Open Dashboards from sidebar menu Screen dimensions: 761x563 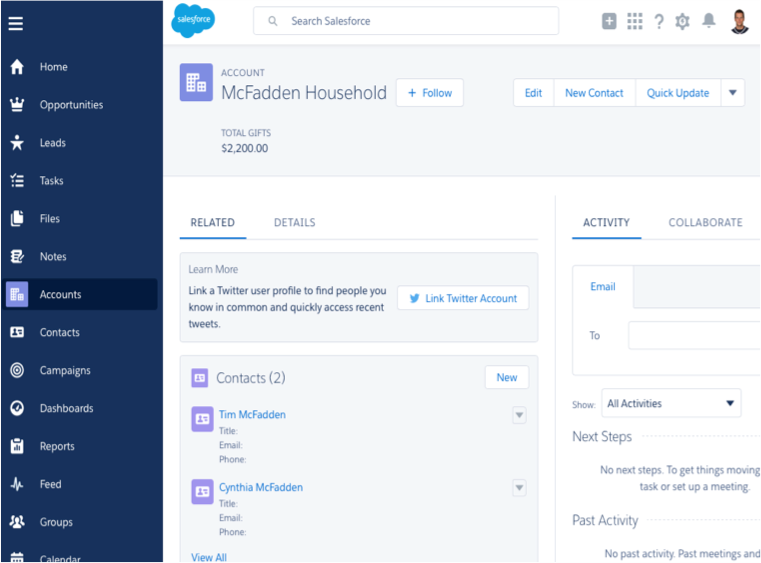(66, 408)
